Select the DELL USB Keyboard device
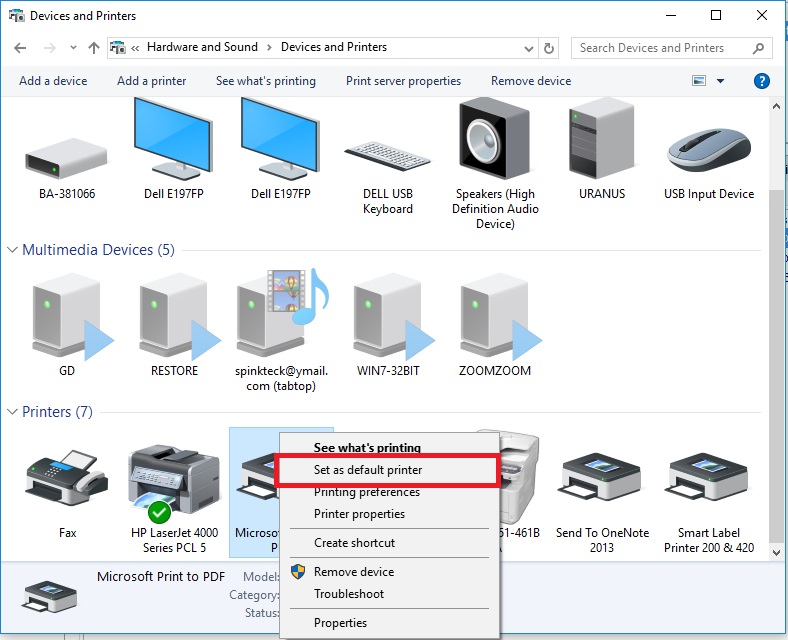Screen dimensions: 788x640 387,157
